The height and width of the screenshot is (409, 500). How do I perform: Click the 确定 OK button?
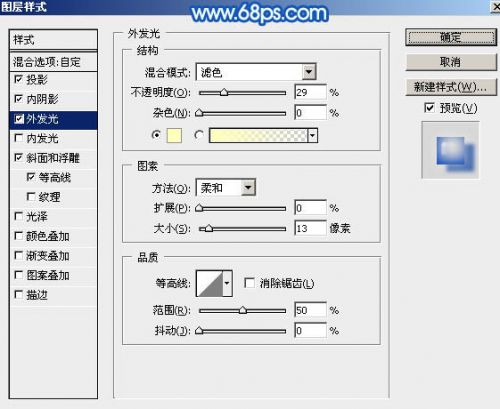[x=451, y=38]
